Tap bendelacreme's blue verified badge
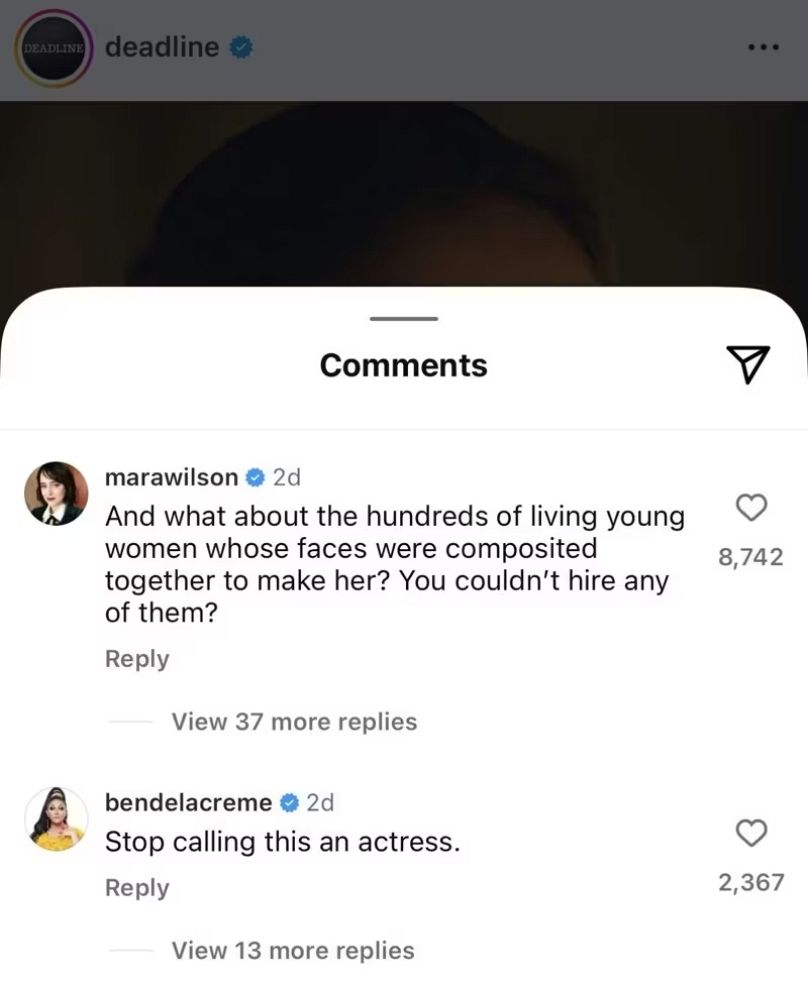This screenshot has height=985, width=808. [289, 802]
